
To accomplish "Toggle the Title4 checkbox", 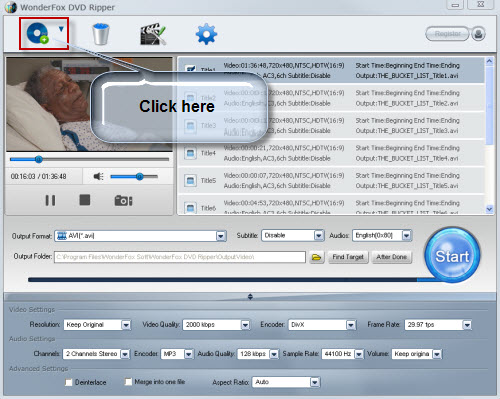I will point(190,153).
